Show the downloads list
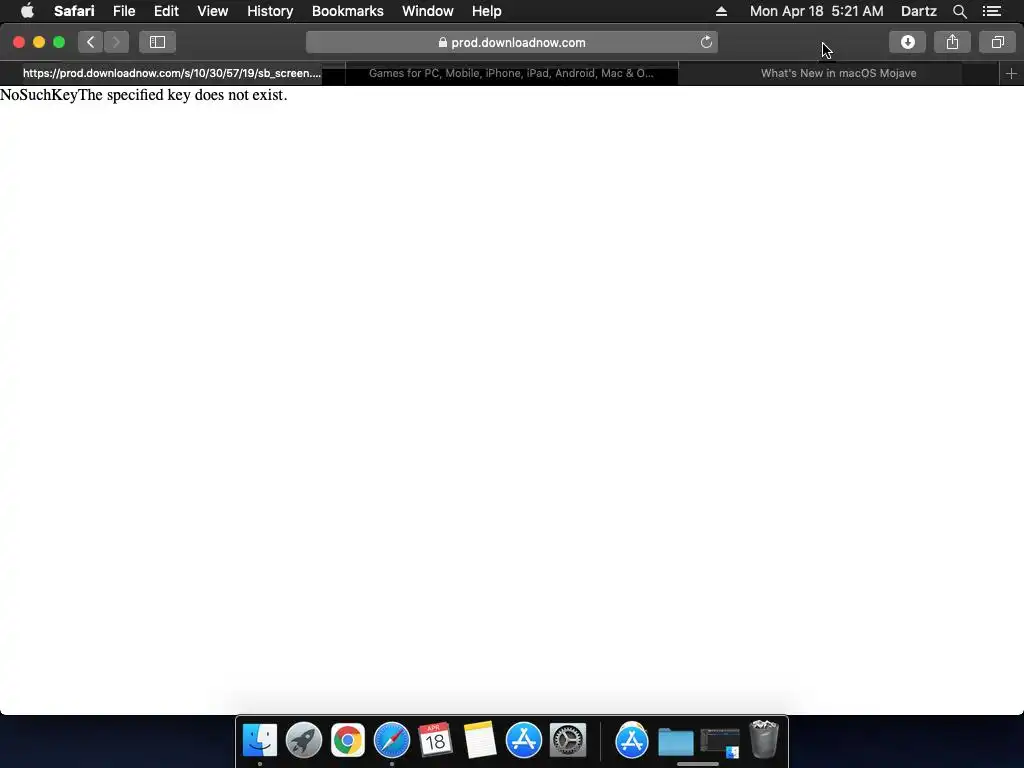The image size is (1024, 768). click(907, 42)
